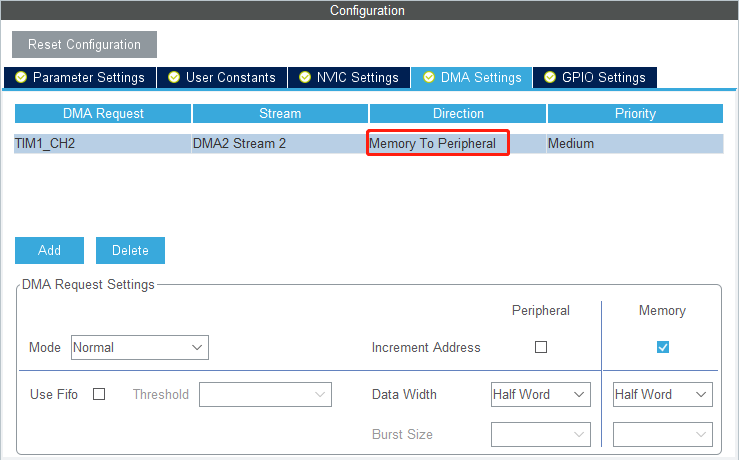
Task: Go to the GPIO Settings tab
Action: pyautogui.click(x=595, y=77)
